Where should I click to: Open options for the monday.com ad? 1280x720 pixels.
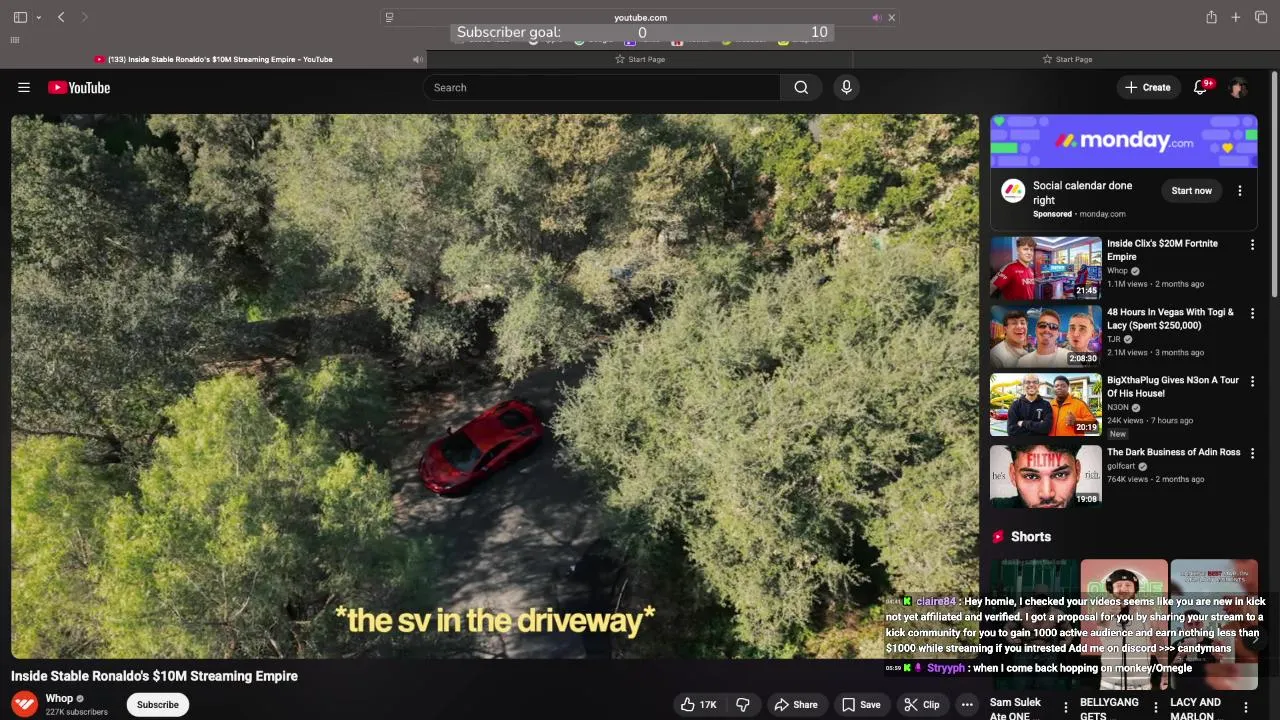pos(1240,191)
